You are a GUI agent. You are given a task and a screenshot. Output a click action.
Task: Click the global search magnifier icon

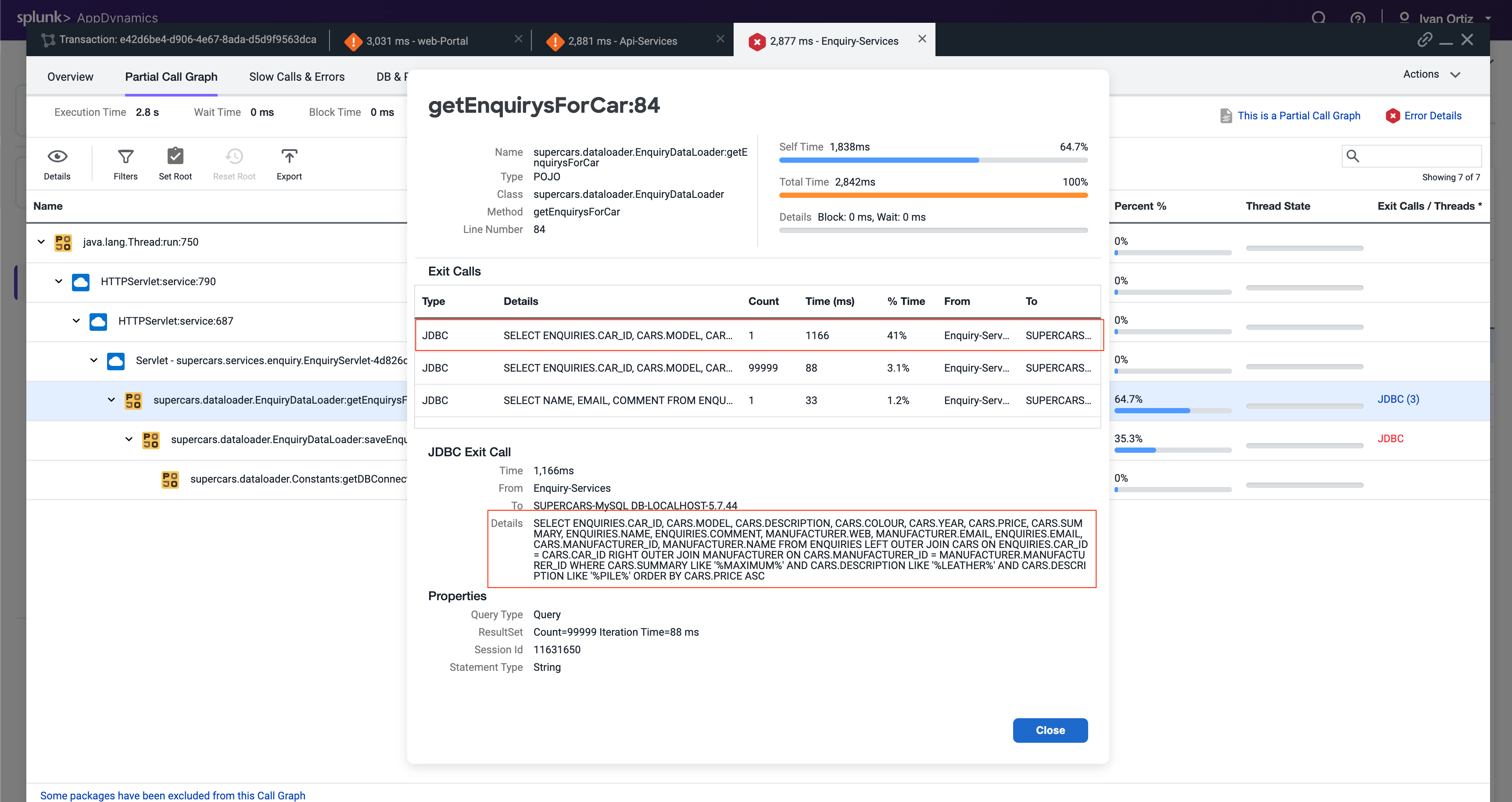click(x=1319, y=18)
